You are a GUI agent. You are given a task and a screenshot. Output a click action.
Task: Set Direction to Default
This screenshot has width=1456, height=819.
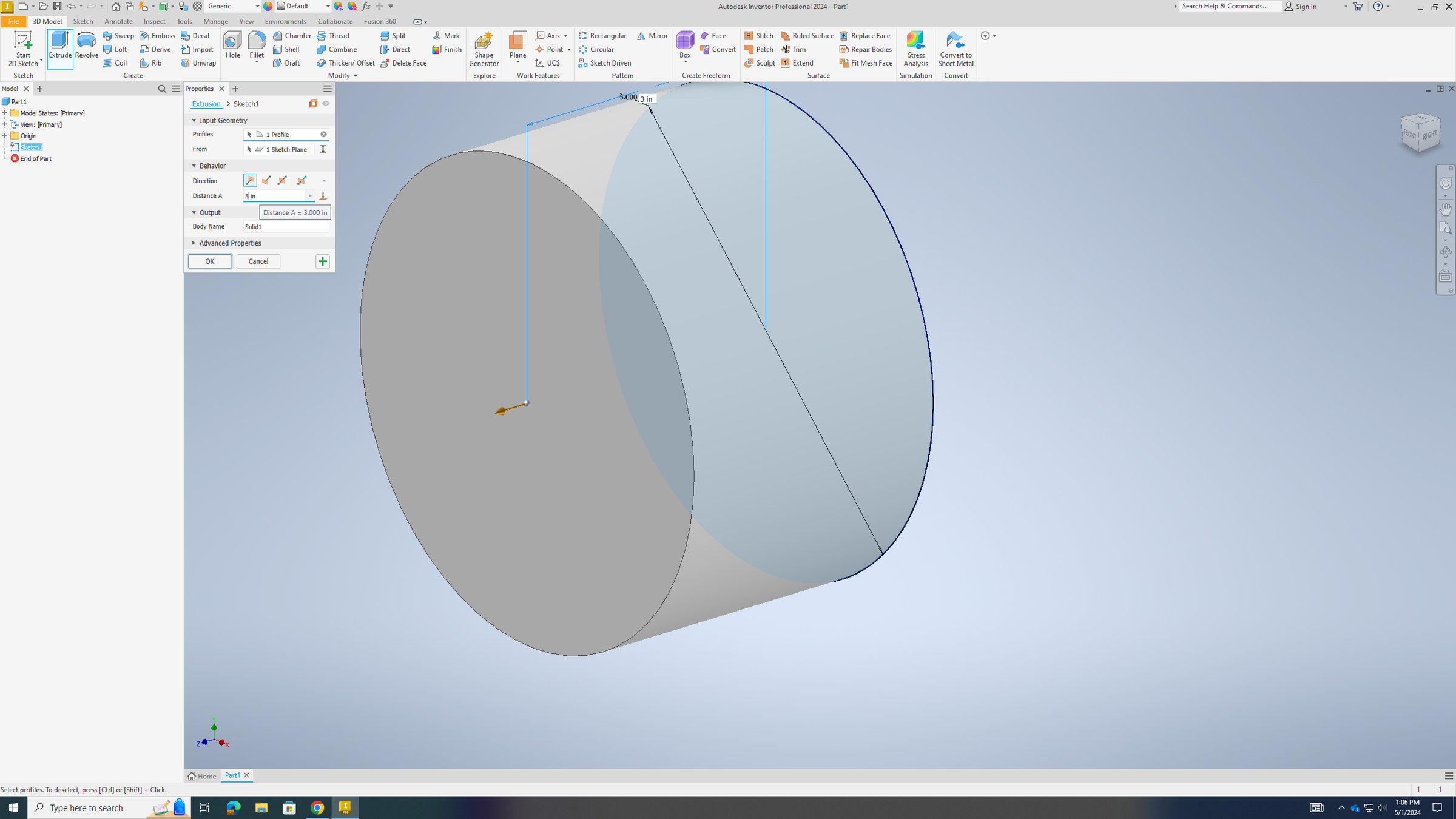(x=250, y=181)
